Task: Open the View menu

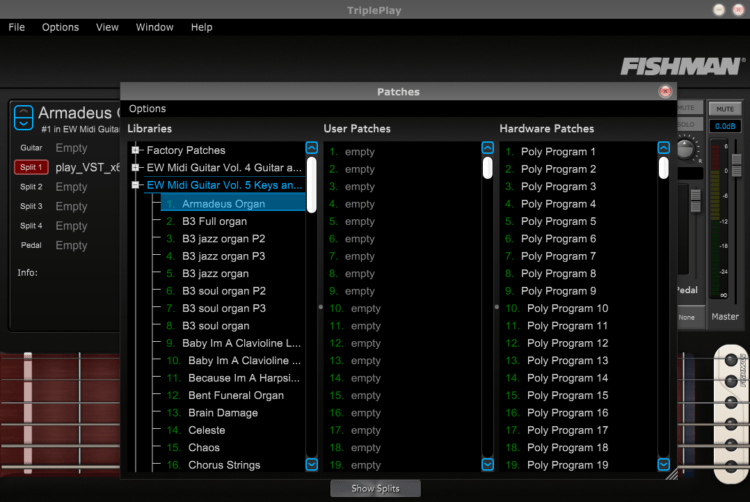Action: tap(107, 27)
